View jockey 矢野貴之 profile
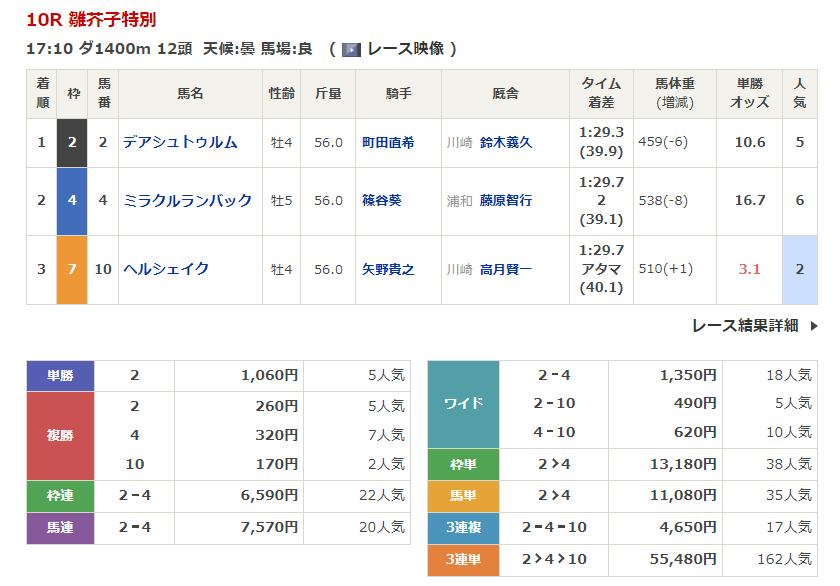The image size is (840, 586). [388, 269]
